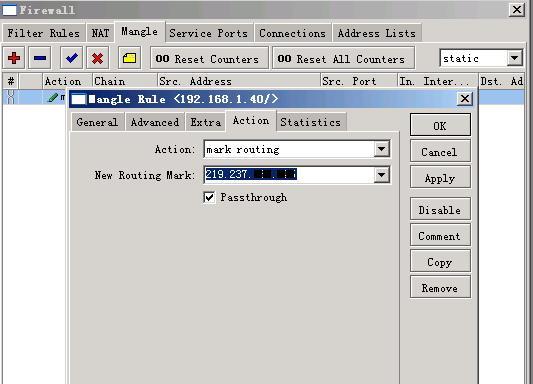Switch to the Extra tab
This screenshot has width=533, height=384.
pyautogui.click(x=205, y=122)
